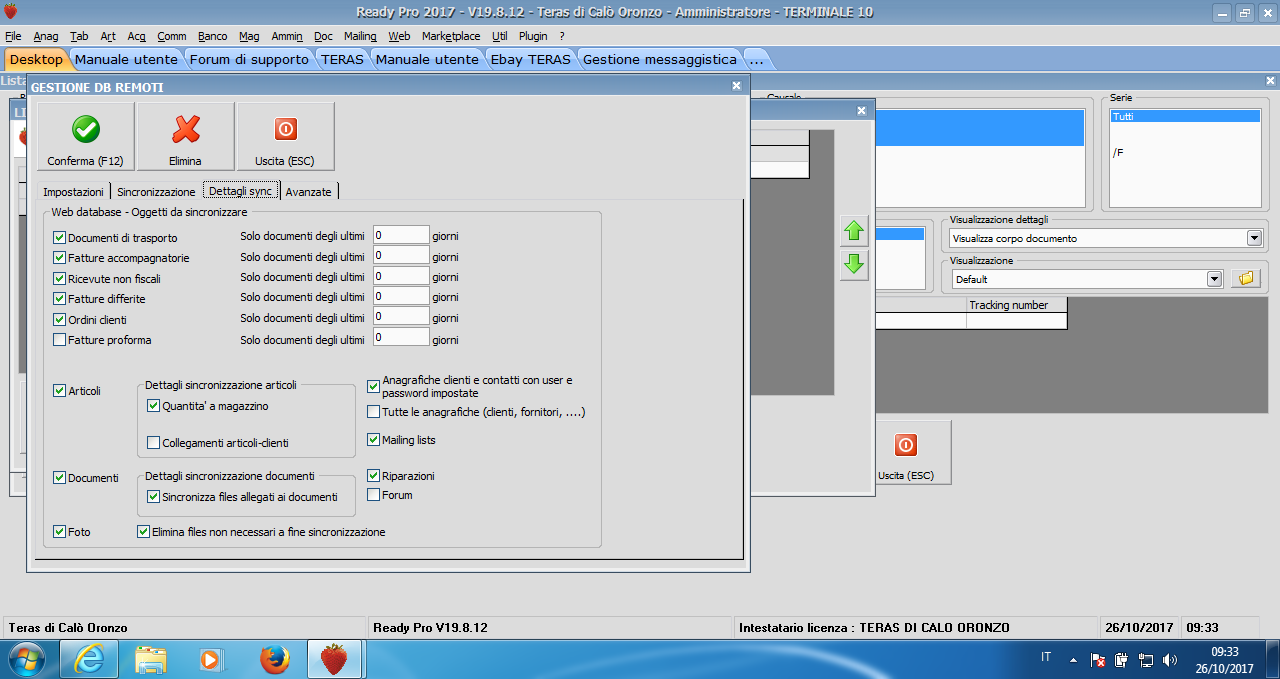
Task: Switch to Forum di supporto tab
Action: point(249,59)
